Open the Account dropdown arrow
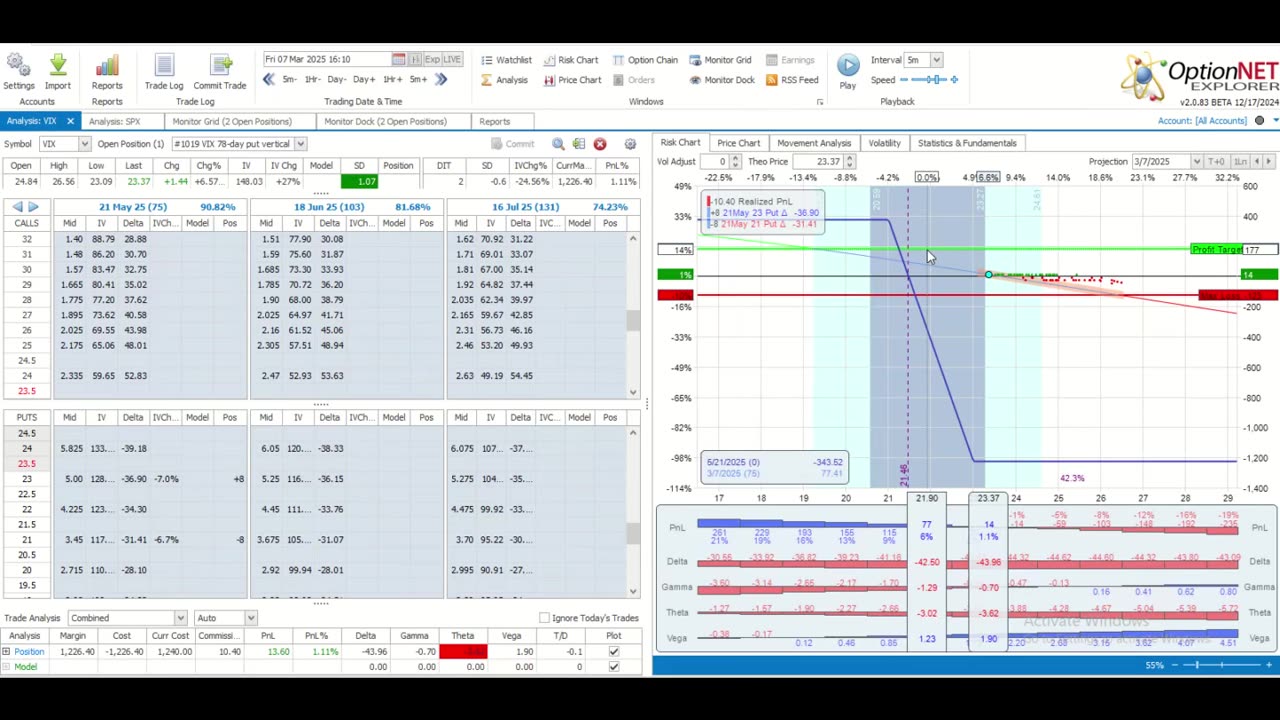This screenshot has width=1280, height=720. pyautogui.click(x=1273, y=121)
